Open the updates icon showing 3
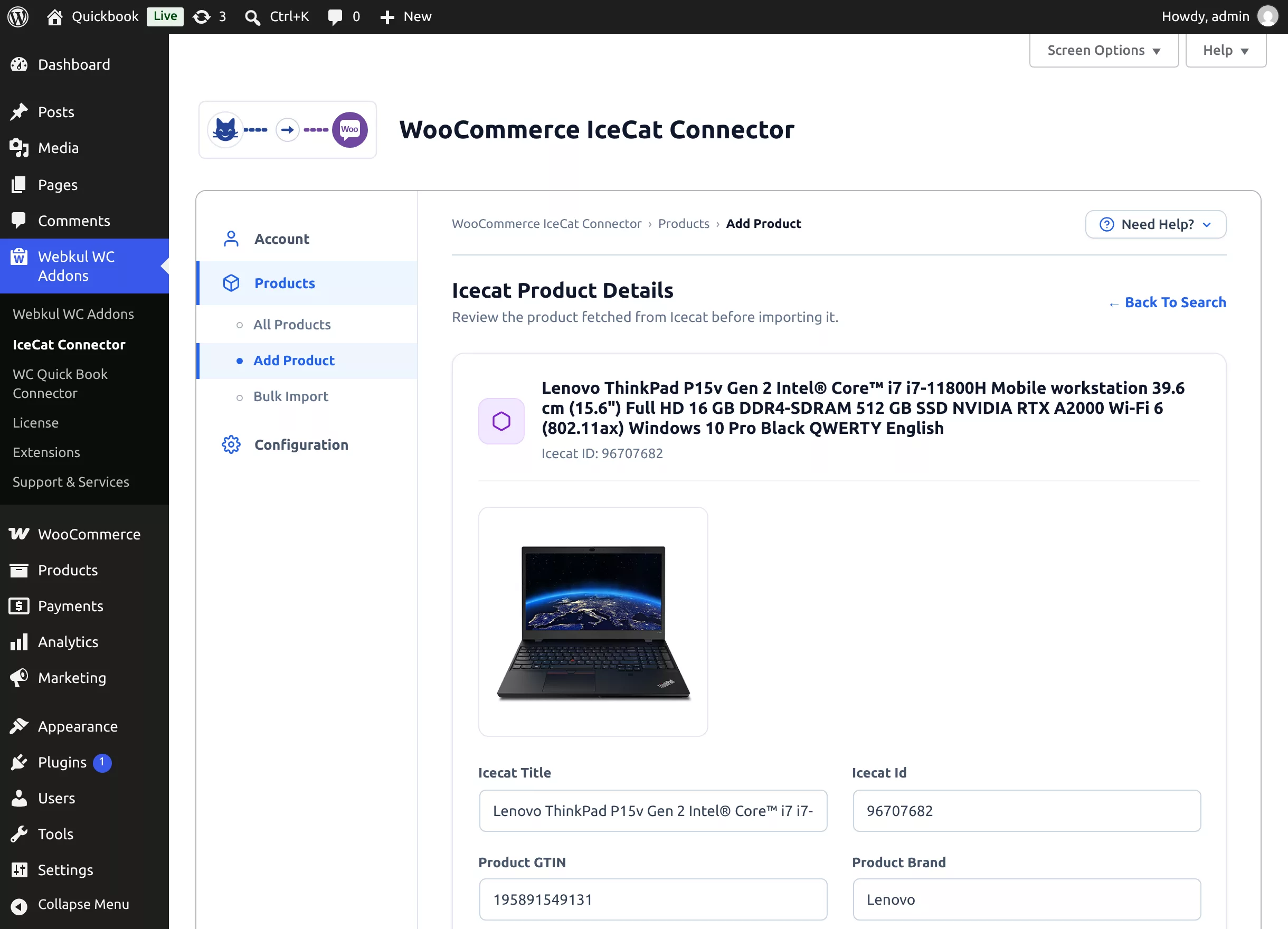This screenshot has height=929, width=1288. [x=202, y=16]
